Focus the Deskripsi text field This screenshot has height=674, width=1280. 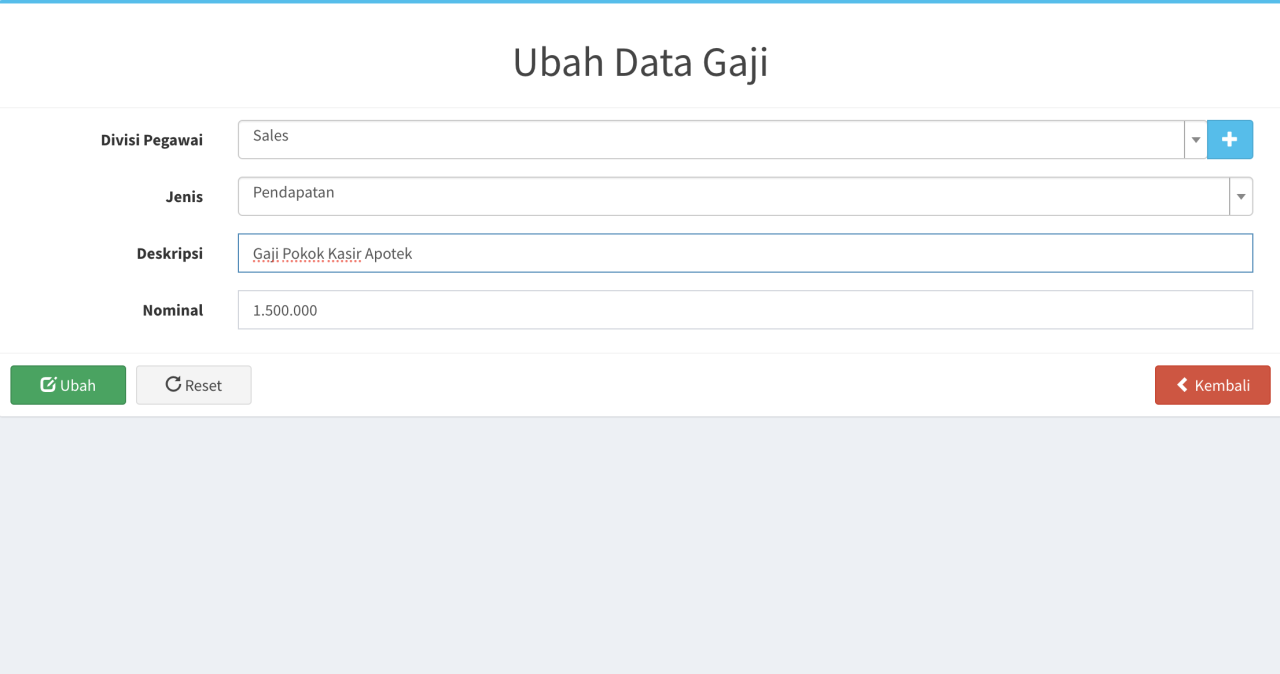pos(745,253)
